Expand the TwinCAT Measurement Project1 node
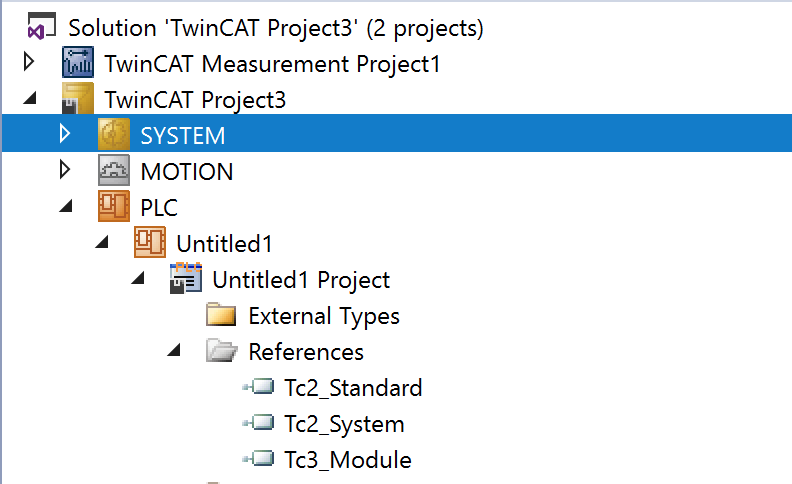The image size is (792, 484). (x=29, y=64)
